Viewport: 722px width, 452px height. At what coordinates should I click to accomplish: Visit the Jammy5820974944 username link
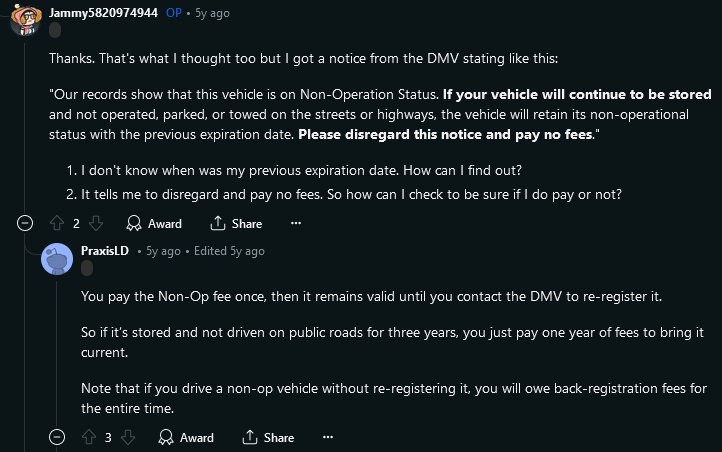(x=104, y=13)
